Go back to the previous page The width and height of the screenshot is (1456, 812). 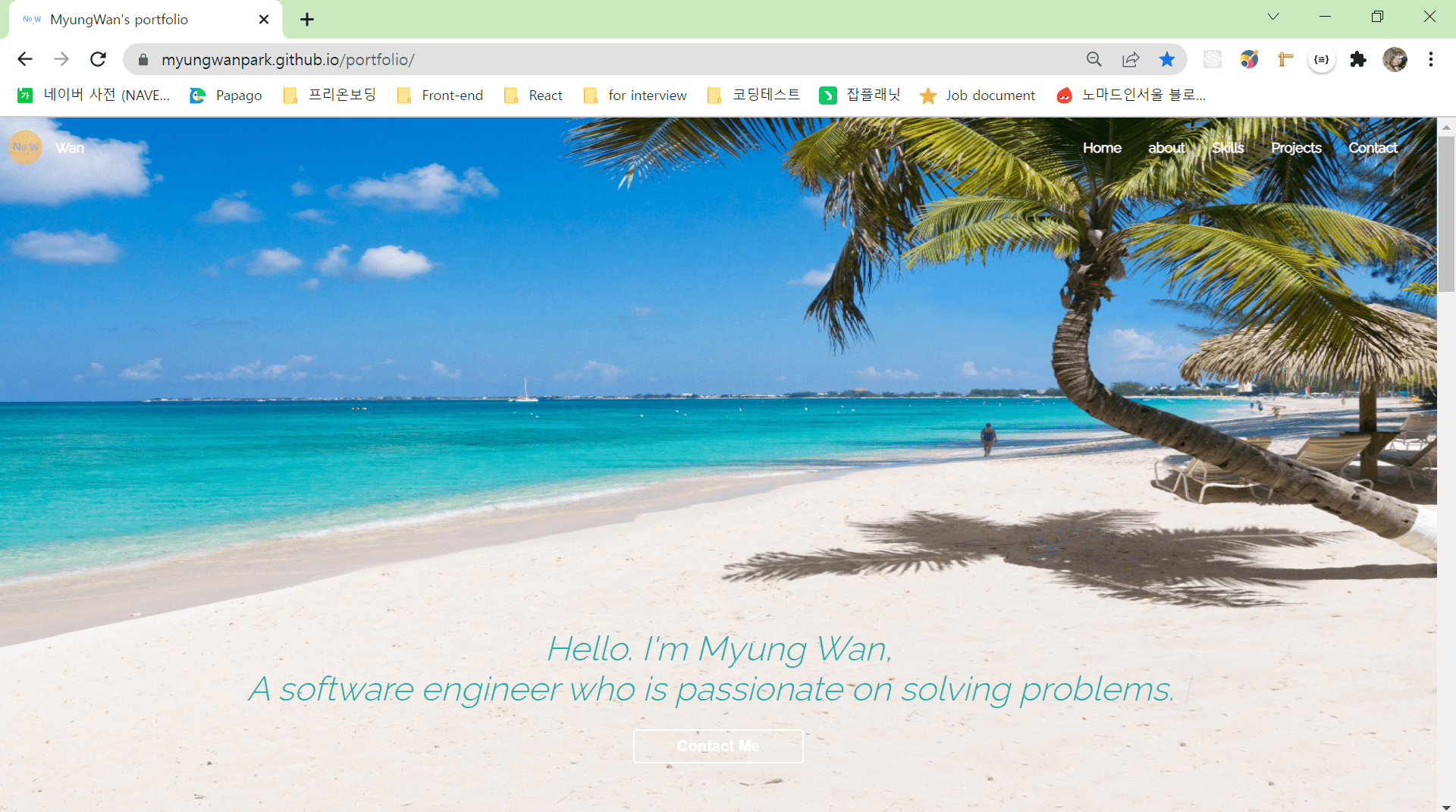pyautogui.click(x=25, y=59)
